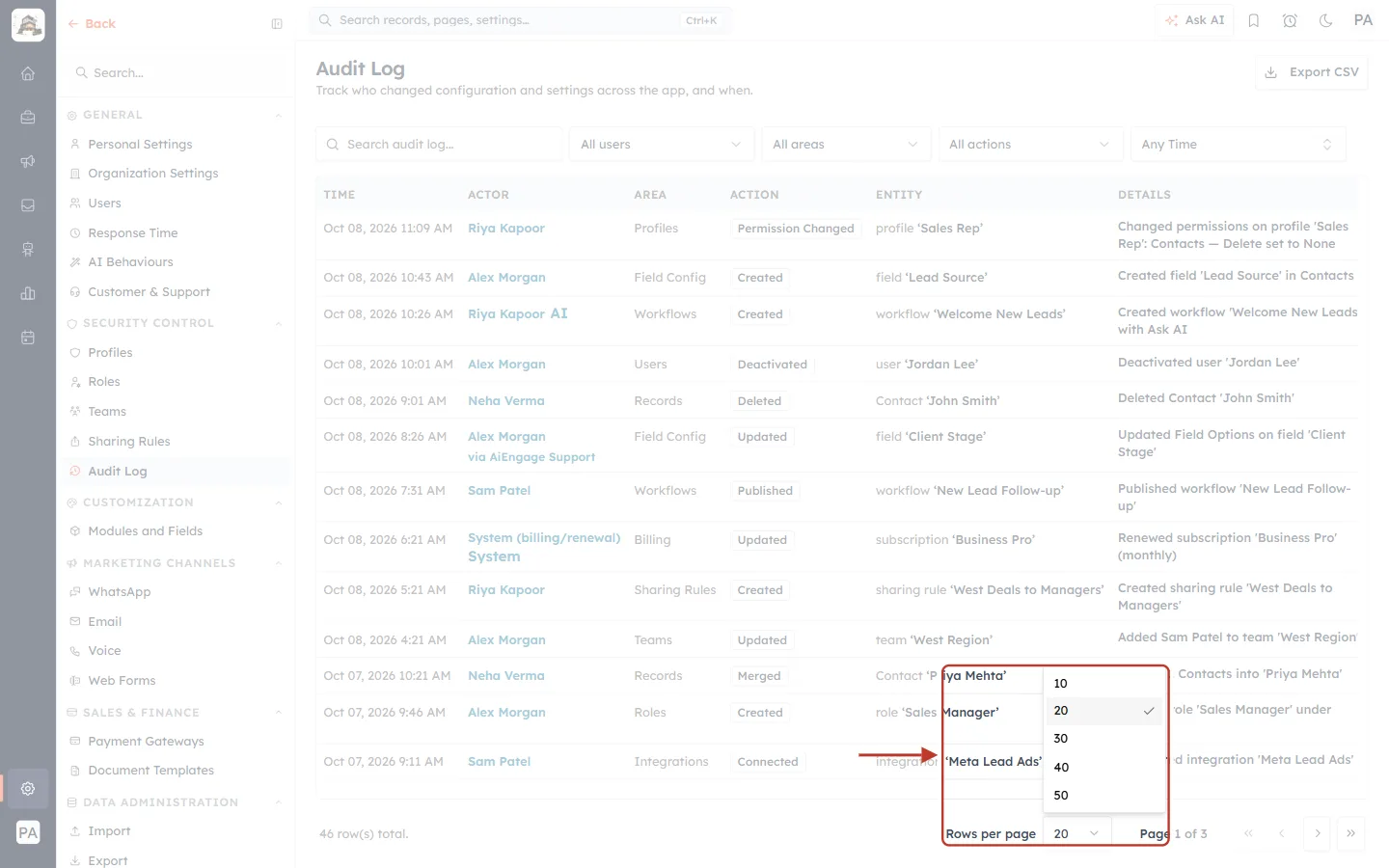Click the PA avatar in top-right corner
Viewport: 1389px width, 868px height.
pyautogui.click(x=1363, y=20)
